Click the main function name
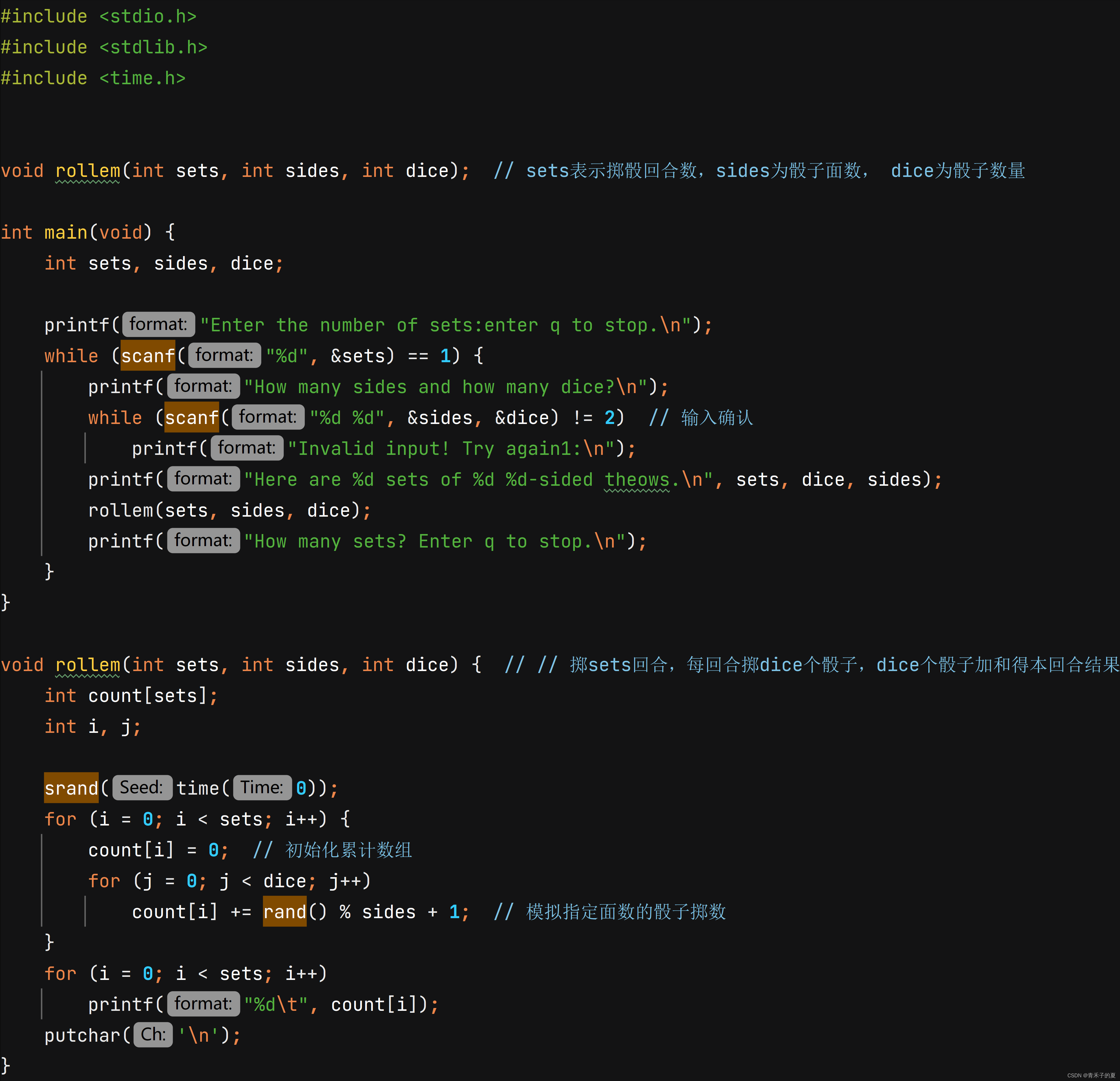 pyautogui.click(x=65, y=232)
